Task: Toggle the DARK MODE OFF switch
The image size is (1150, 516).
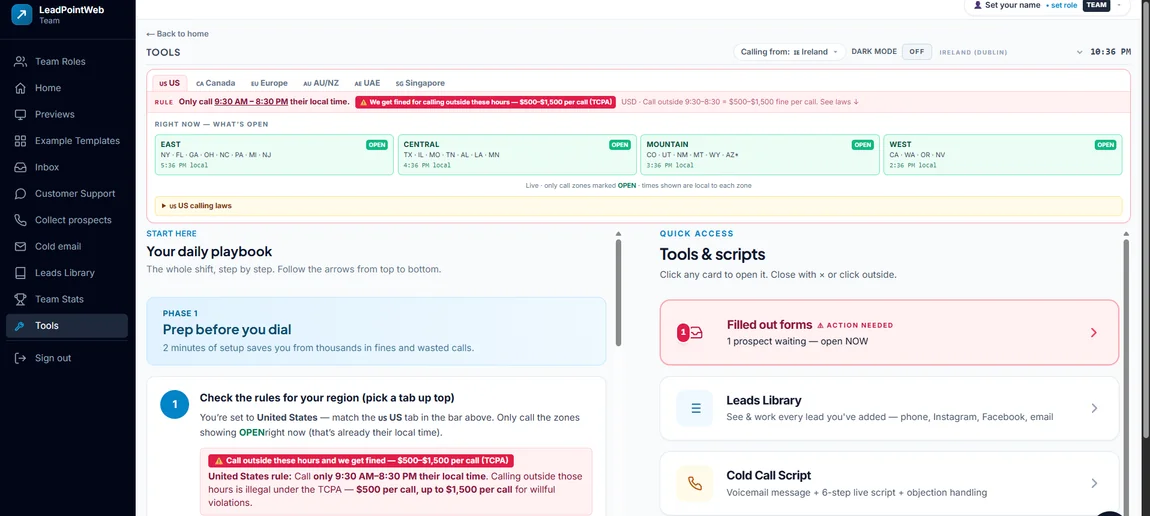Action: point(917,52)
